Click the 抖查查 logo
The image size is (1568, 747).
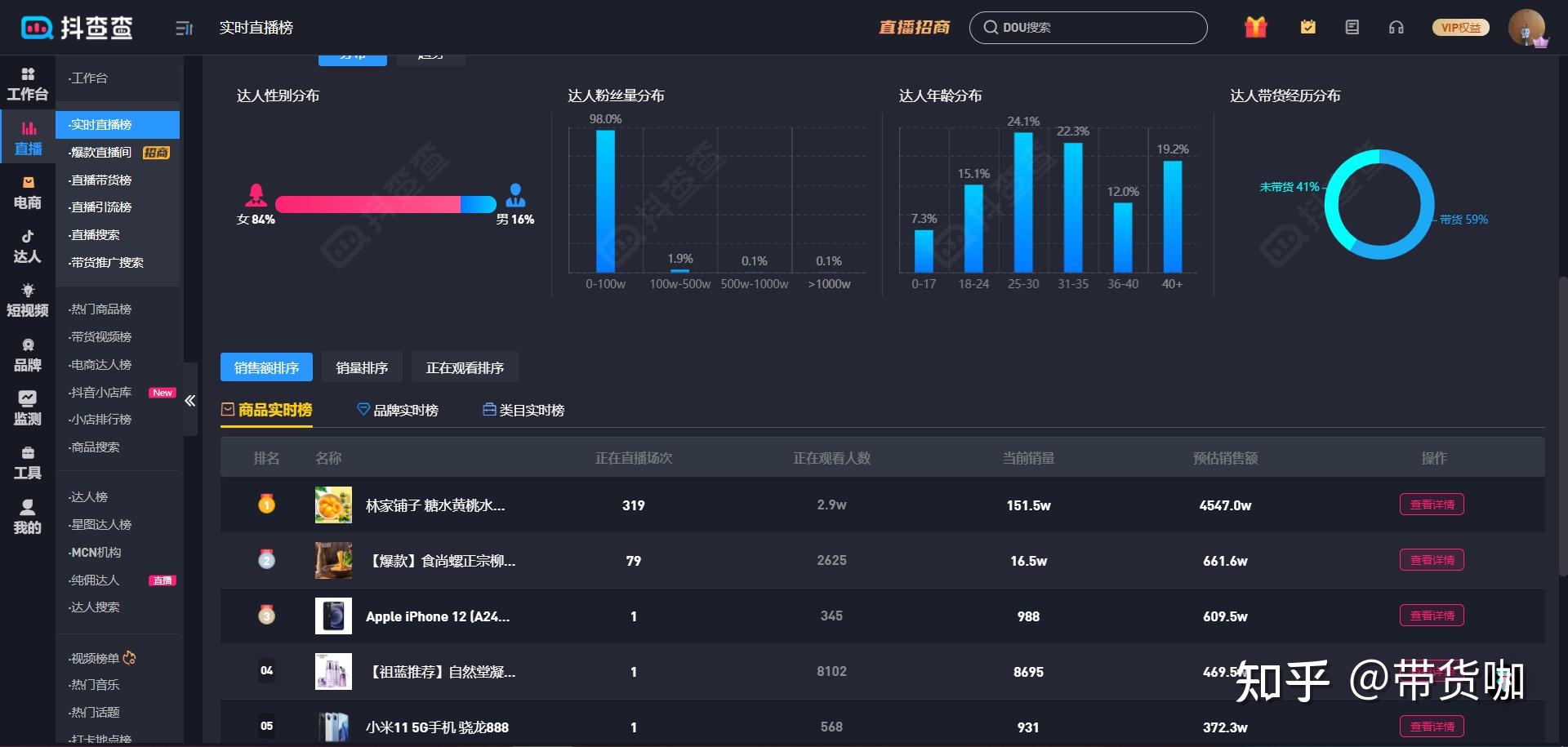click(x=77, y=28)
